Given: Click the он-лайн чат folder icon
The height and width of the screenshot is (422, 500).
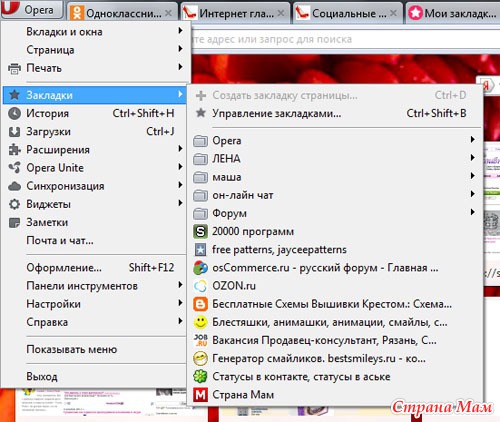Looking at the screenshot, I should click(x=200, y=195).
